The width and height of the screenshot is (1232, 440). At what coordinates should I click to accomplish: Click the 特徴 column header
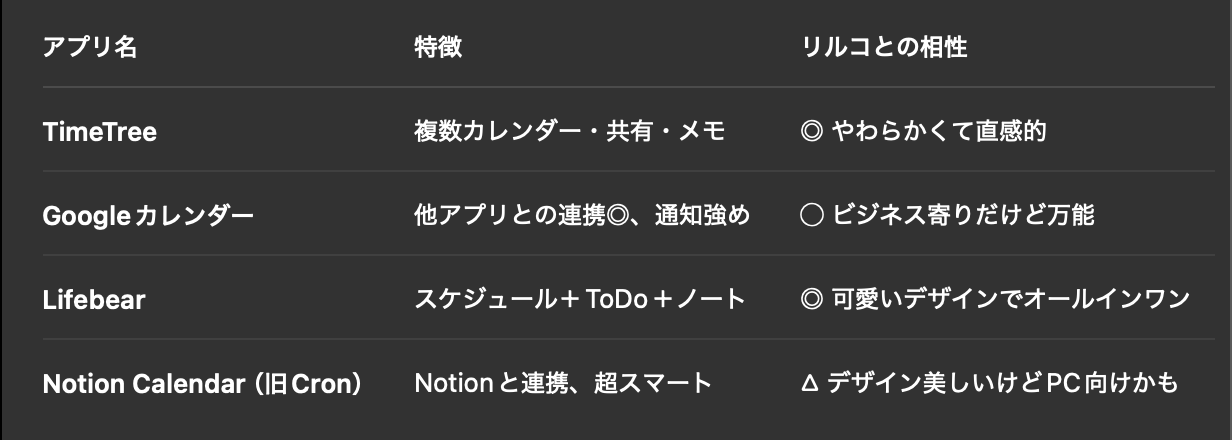(x=438, y=48)
